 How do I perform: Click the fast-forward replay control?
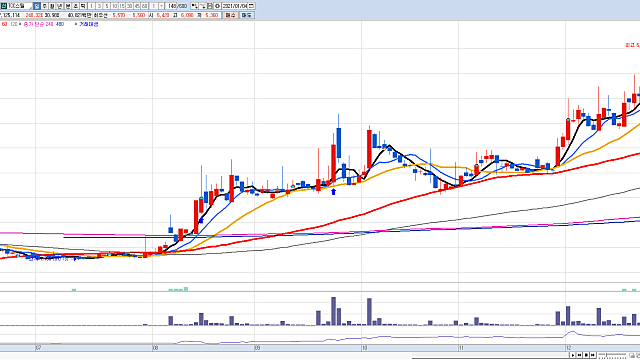coord(593,355)
